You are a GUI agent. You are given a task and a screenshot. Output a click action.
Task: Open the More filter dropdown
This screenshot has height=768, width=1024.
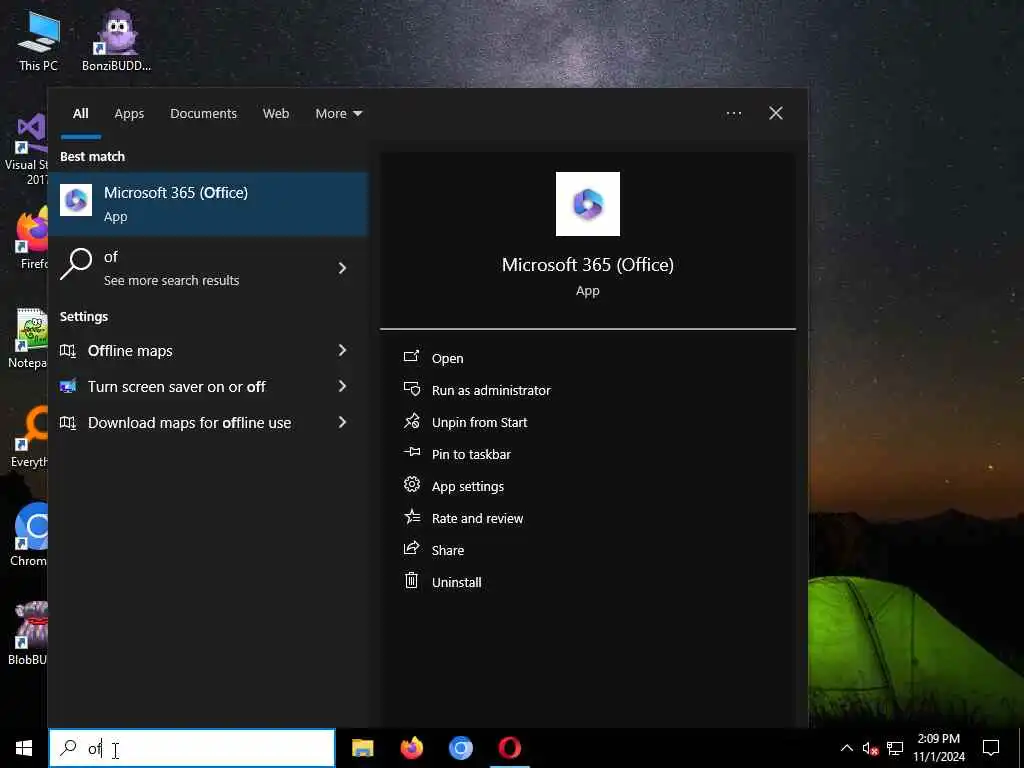(338, 114)
